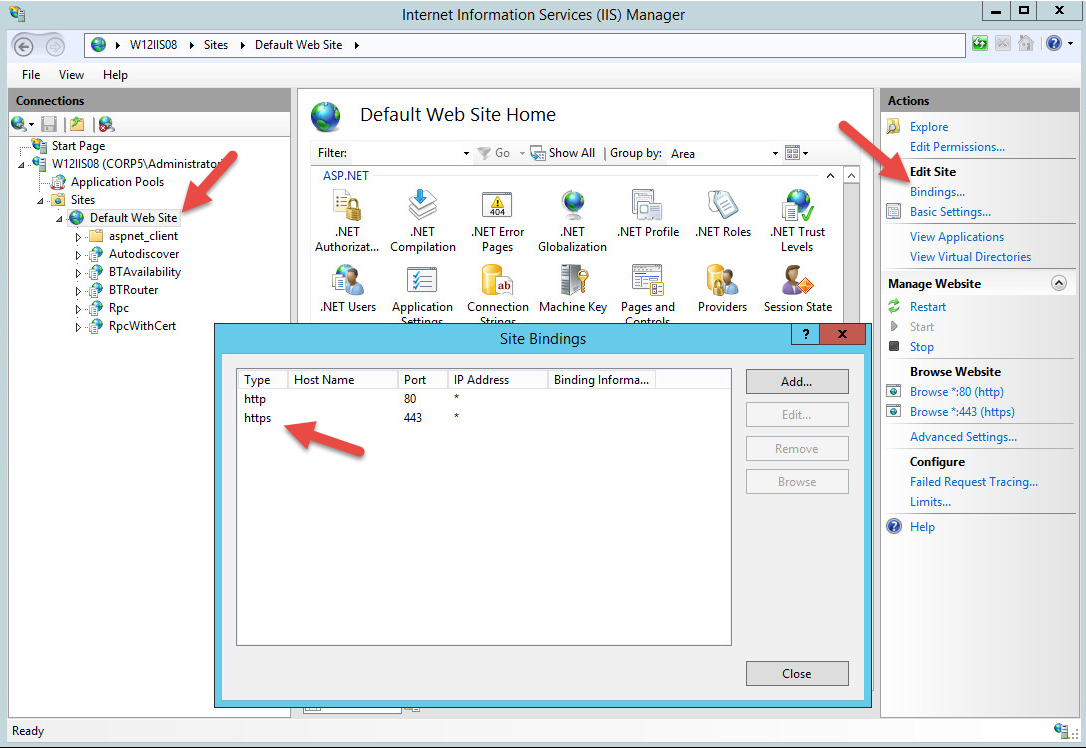Collapse the Manage Website section

pyautogui.click(x=1058, y=283)
